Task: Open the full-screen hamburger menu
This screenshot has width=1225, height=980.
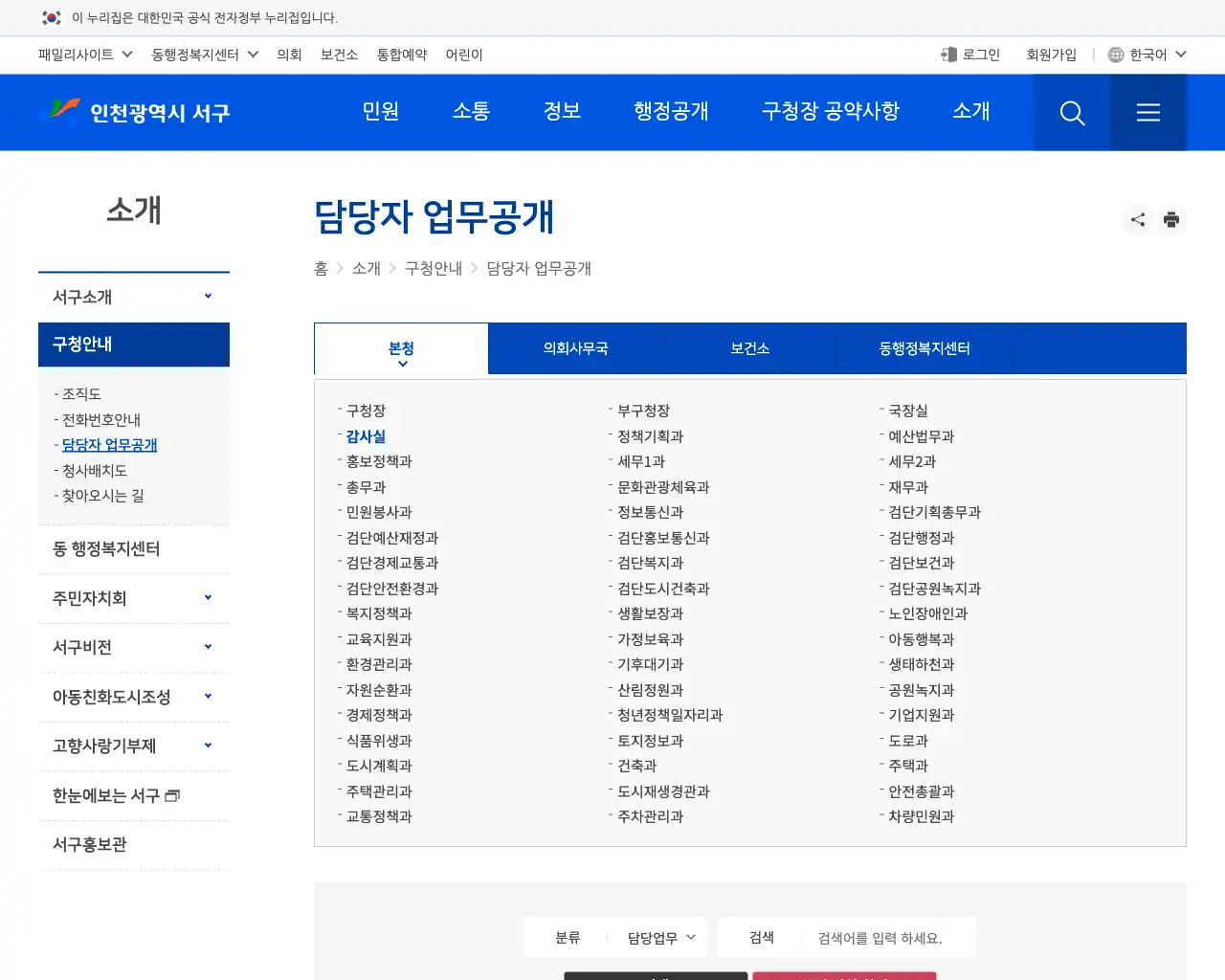Action: click(1147, 112)
